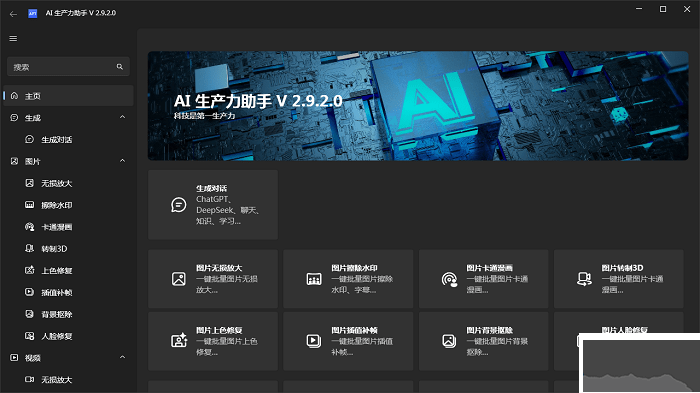
Task: Click the sidebar 背景抠除 icon
Action: point(29,314)
